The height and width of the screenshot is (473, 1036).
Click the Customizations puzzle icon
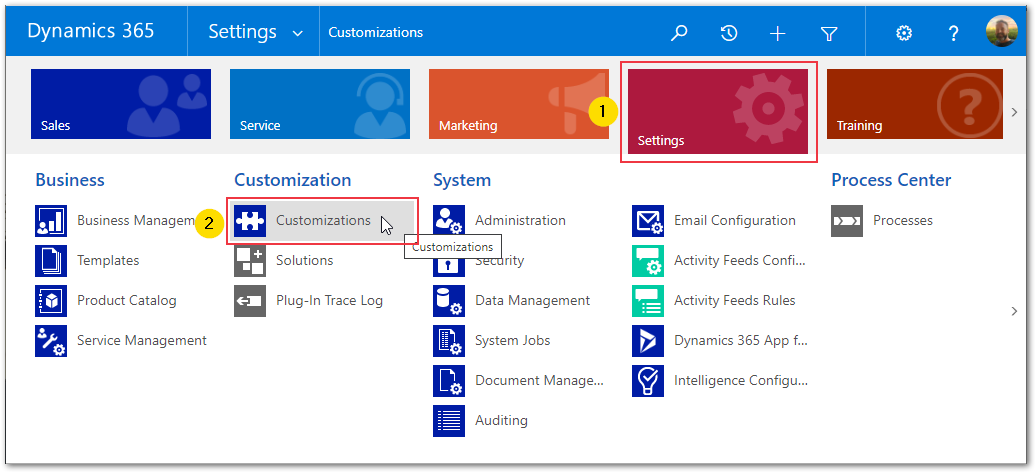(250, 221)
